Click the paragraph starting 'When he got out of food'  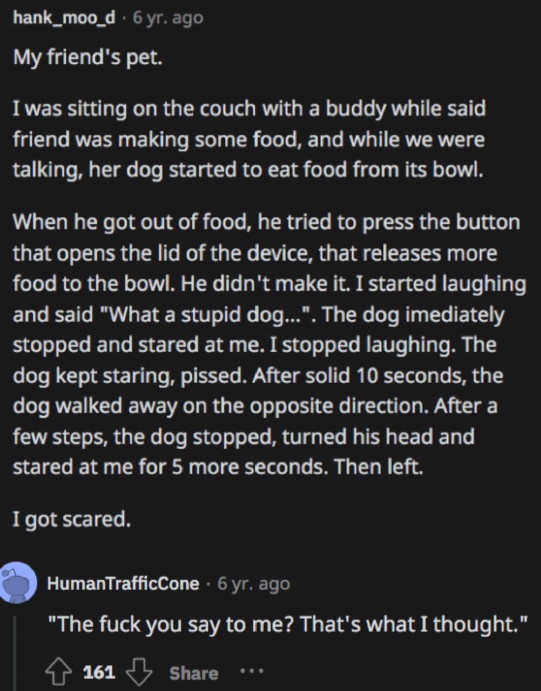270,345
